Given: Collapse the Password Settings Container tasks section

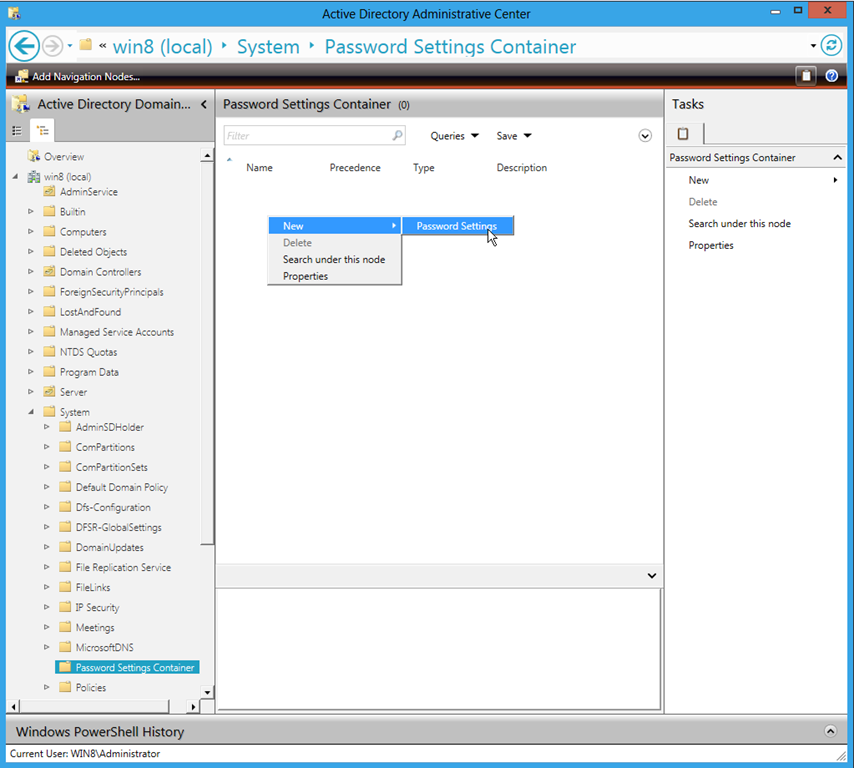Looking at the screenshot, I should (x=837, y=157).
